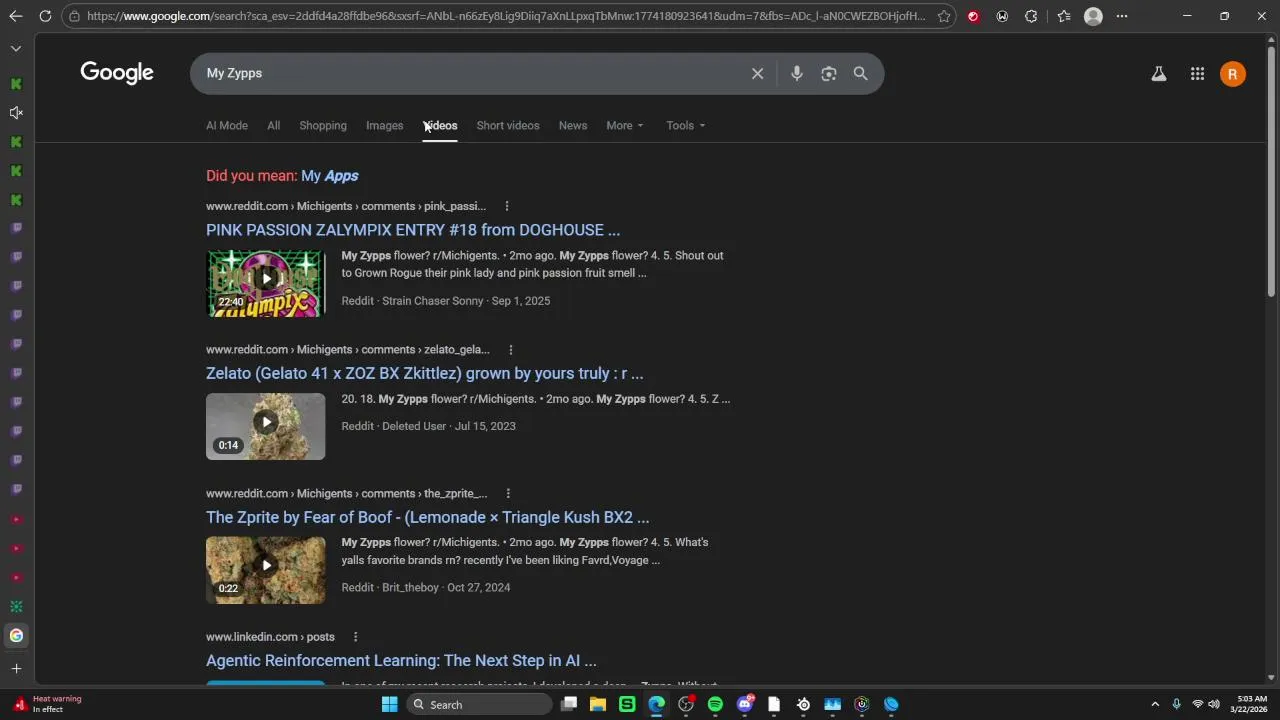Show hidden system tray icons chevron
The height and width of the screenshot is (720, 1280).
[x=1155, y=704]
